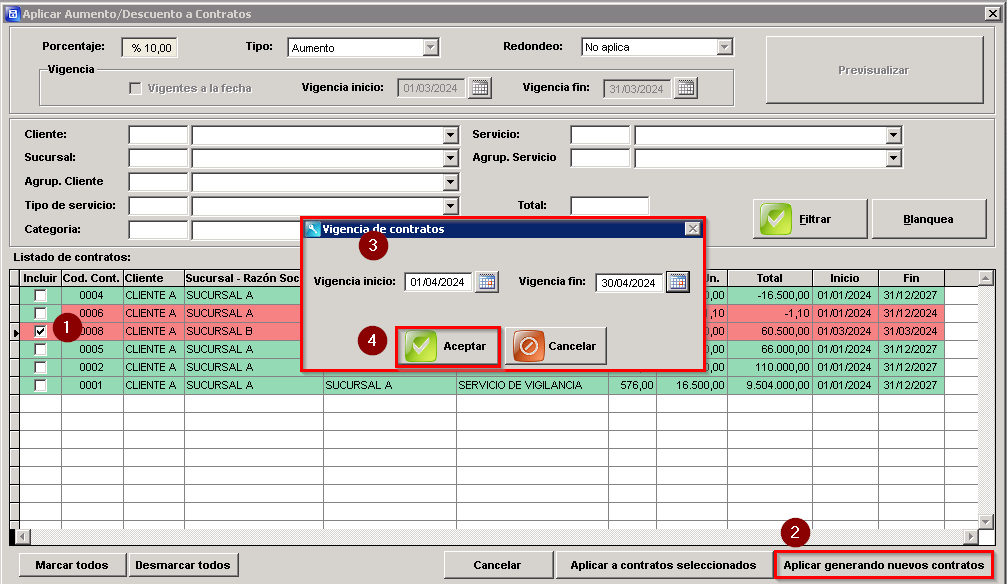Check Incluir for contract 0002
The image size is (1007, 584).
tap(40, 367)
